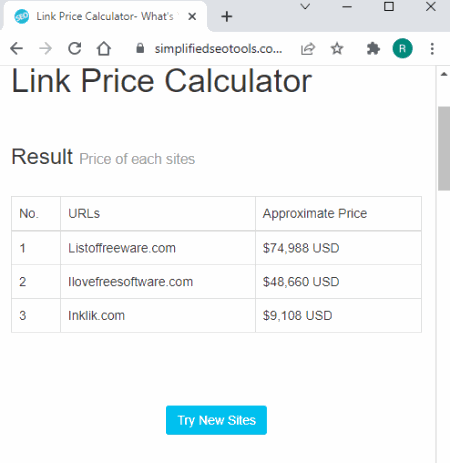Go back to the previous page
The height and width of the screenshot is (463, 450).
(16, 49)
